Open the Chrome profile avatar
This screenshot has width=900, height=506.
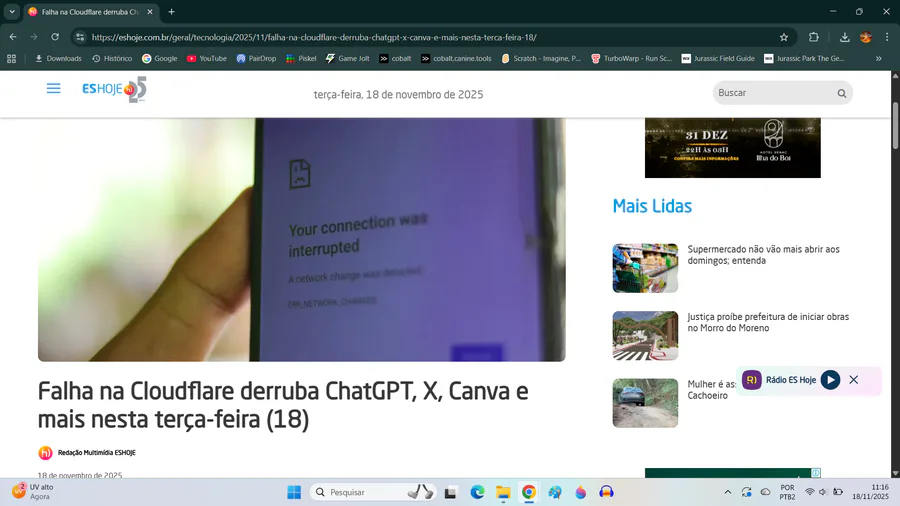(866, 37)
